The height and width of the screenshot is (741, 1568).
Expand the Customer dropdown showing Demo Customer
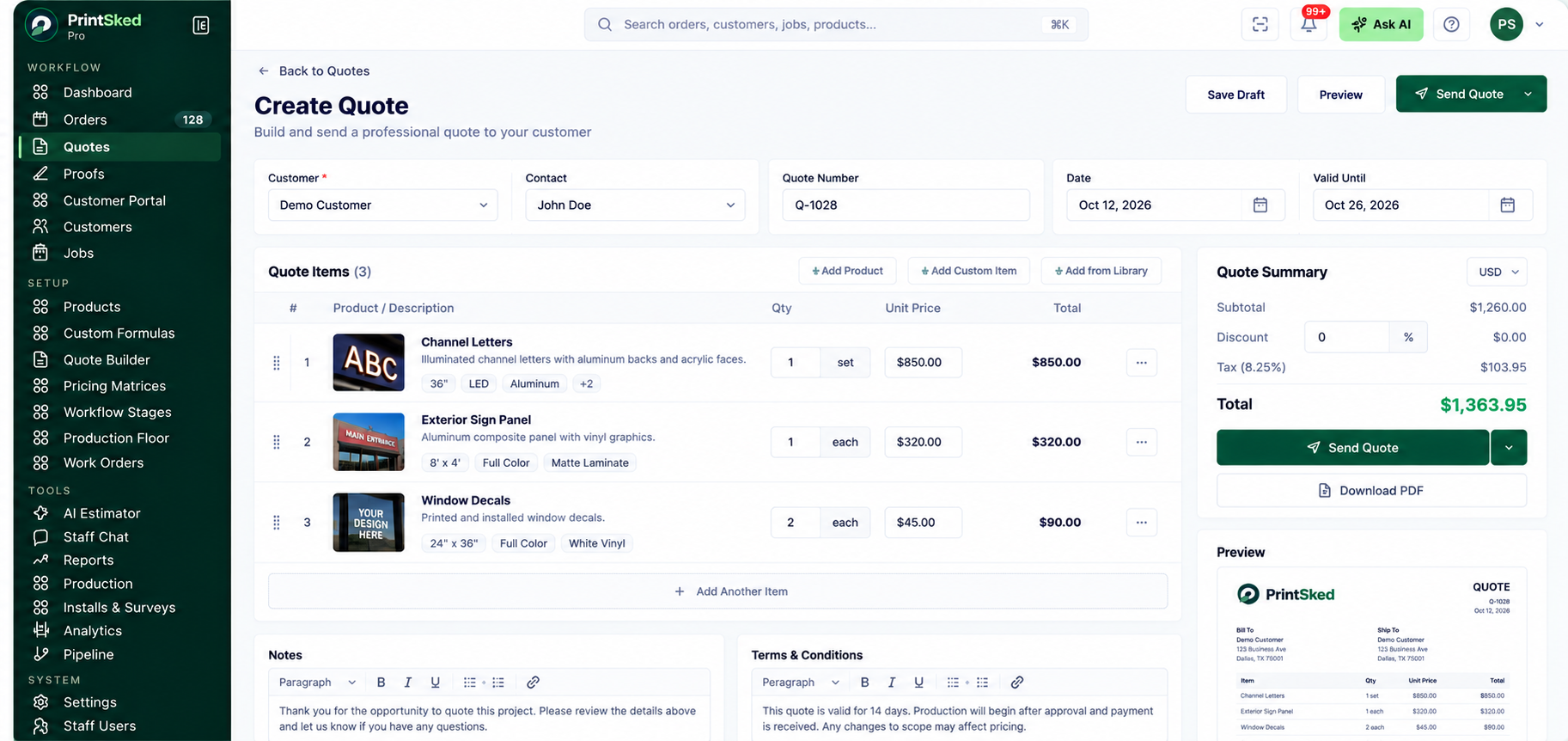(382, 205)
